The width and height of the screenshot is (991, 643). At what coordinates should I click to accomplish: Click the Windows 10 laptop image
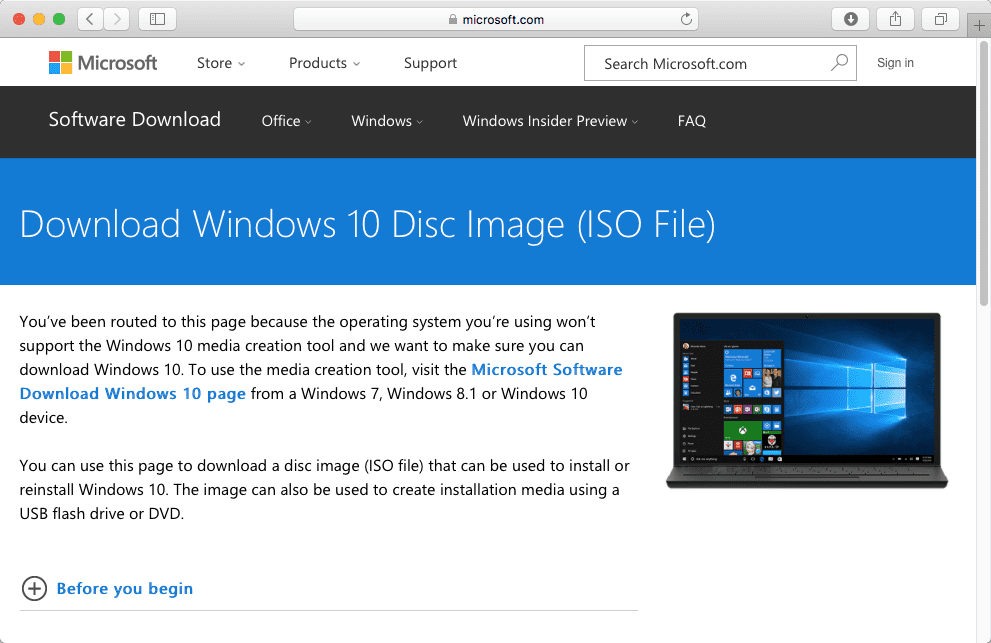pos(807,401)
